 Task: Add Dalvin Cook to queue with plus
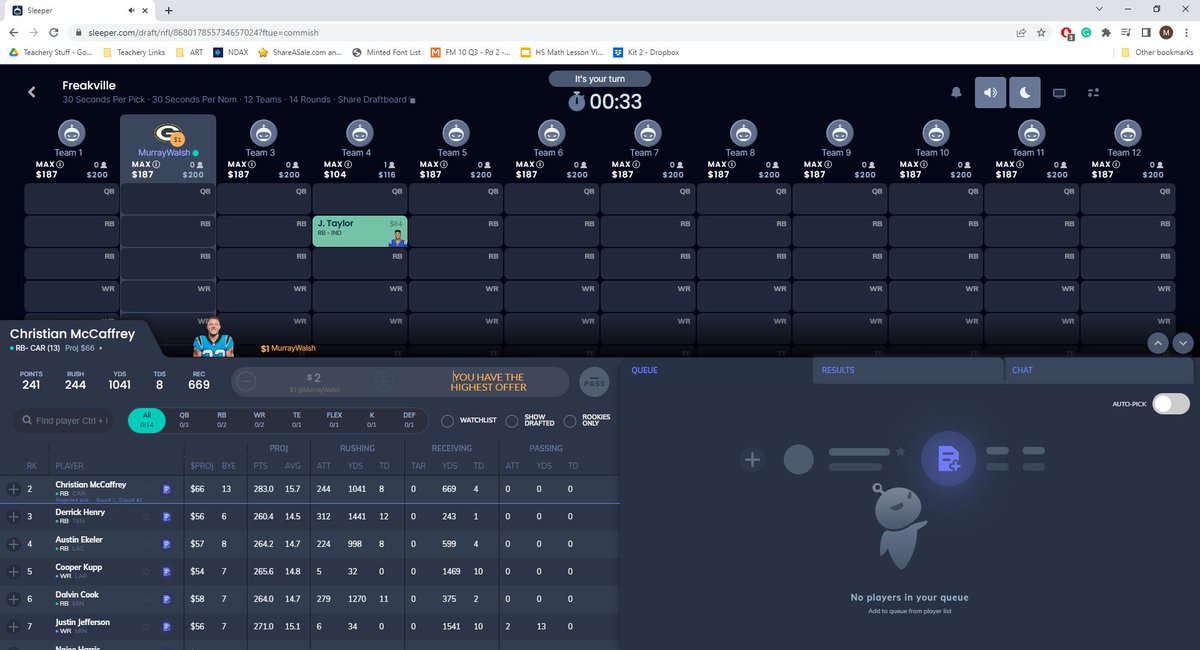13,599
